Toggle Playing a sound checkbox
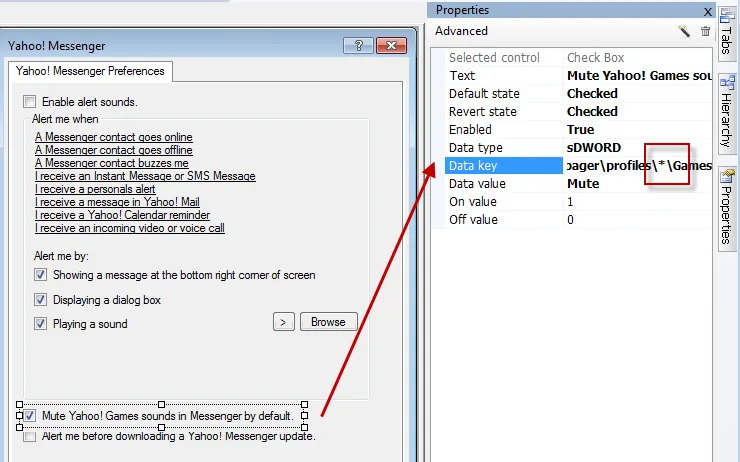Viewport: 740px width, 462px height. pos(41,324)
